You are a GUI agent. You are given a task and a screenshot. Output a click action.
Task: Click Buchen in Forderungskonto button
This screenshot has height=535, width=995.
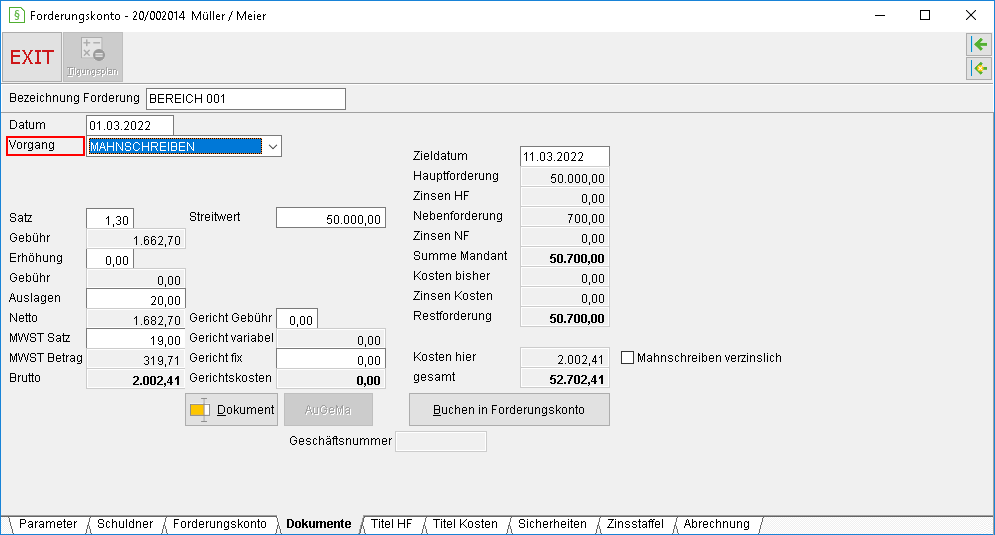pos(509,410)
